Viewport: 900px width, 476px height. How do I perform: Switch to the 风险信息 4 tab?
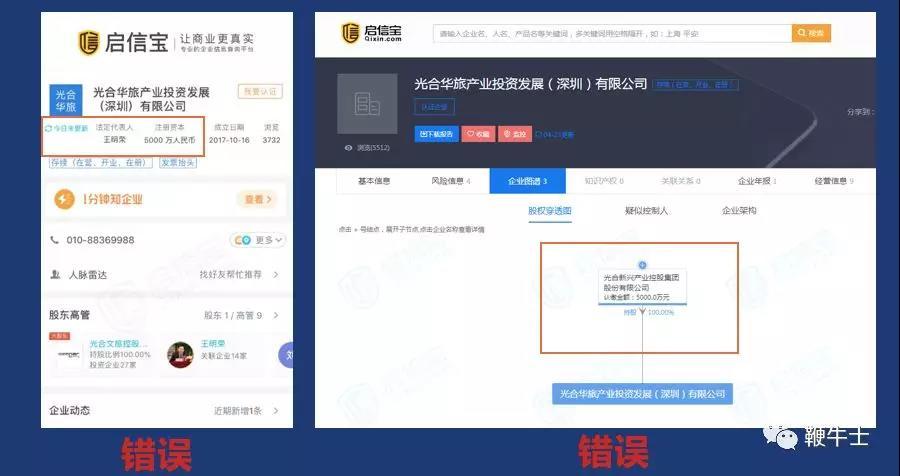[451, 181]
